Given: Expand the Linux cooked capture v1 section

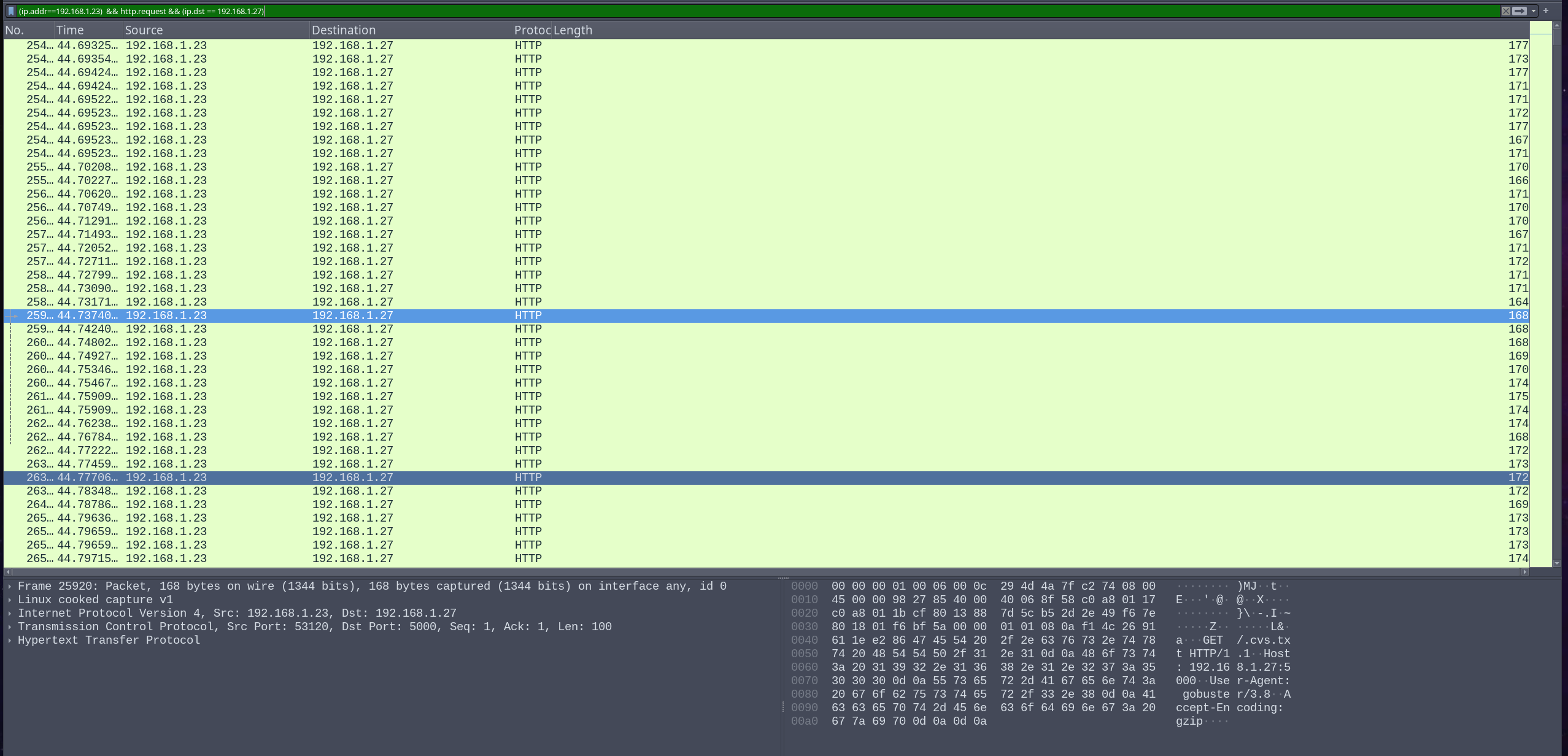Looking at the screenshot, I should click(x=10, y=600).
